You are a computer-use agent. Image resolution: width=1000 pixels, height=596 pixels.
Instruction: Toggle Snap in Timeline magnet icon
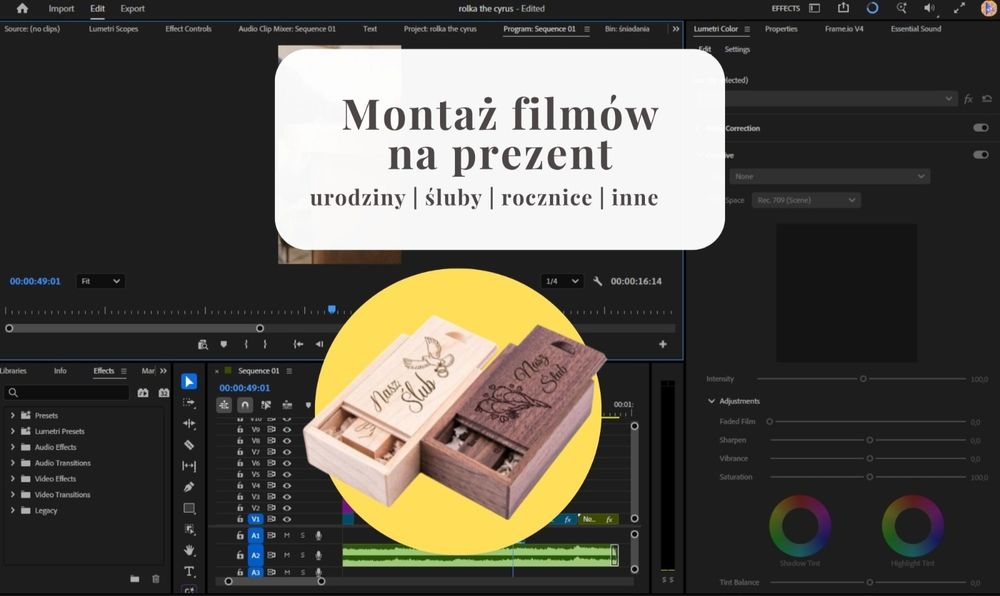coord(245,405)
